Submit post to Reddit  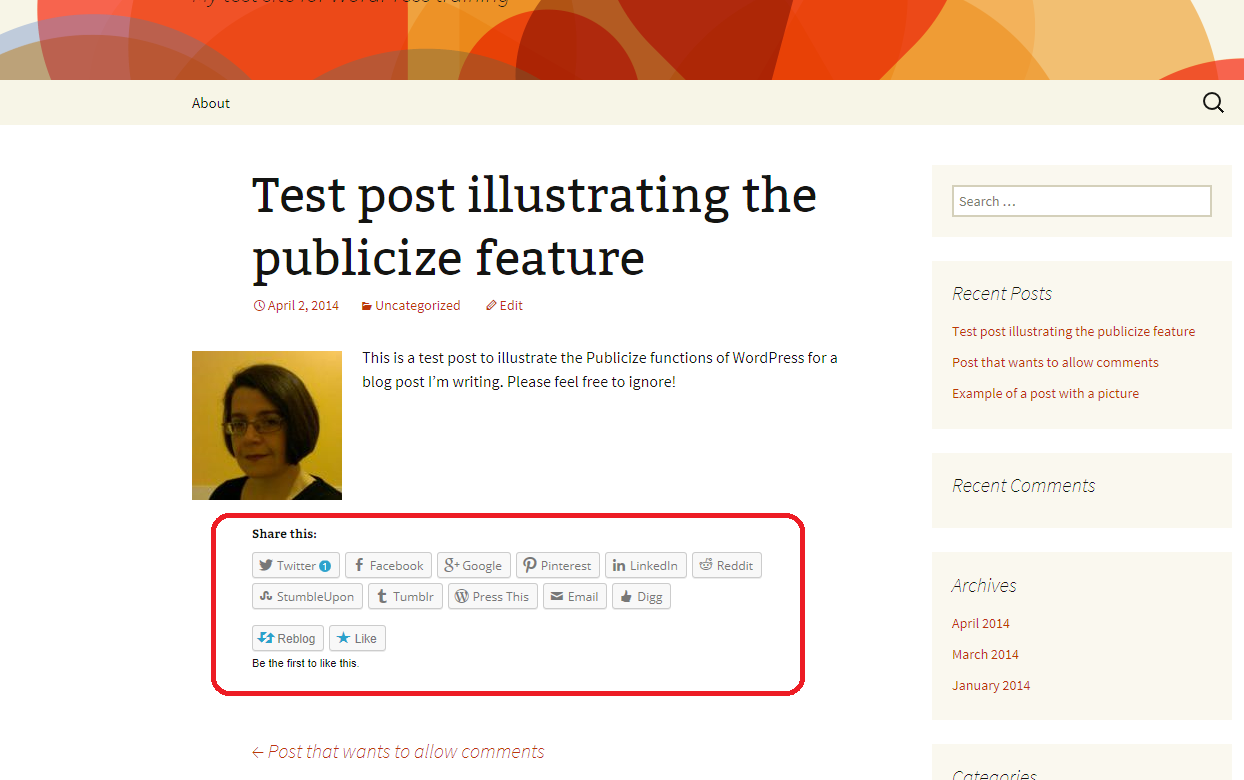coord(726,565)
